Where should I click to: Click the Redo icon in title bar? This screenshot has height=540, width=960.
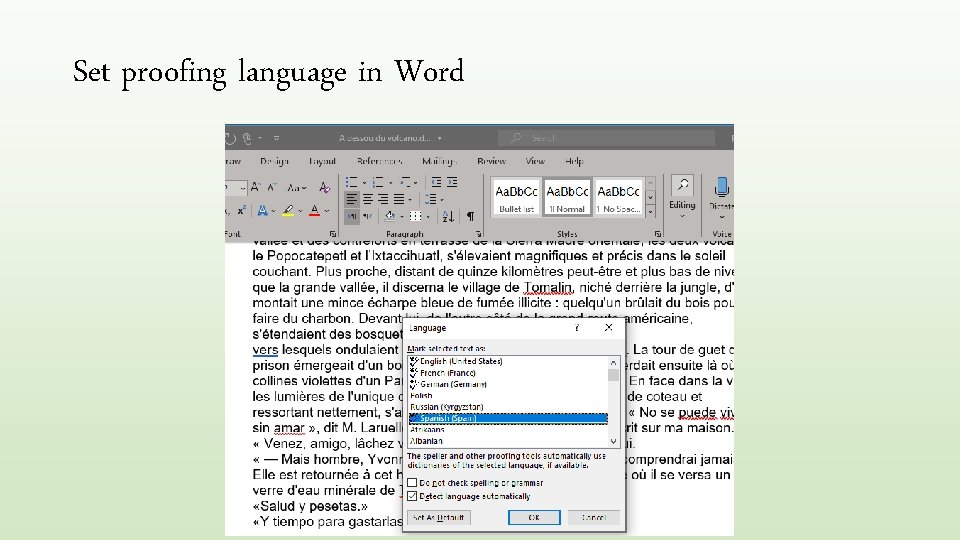coord(230,138)
